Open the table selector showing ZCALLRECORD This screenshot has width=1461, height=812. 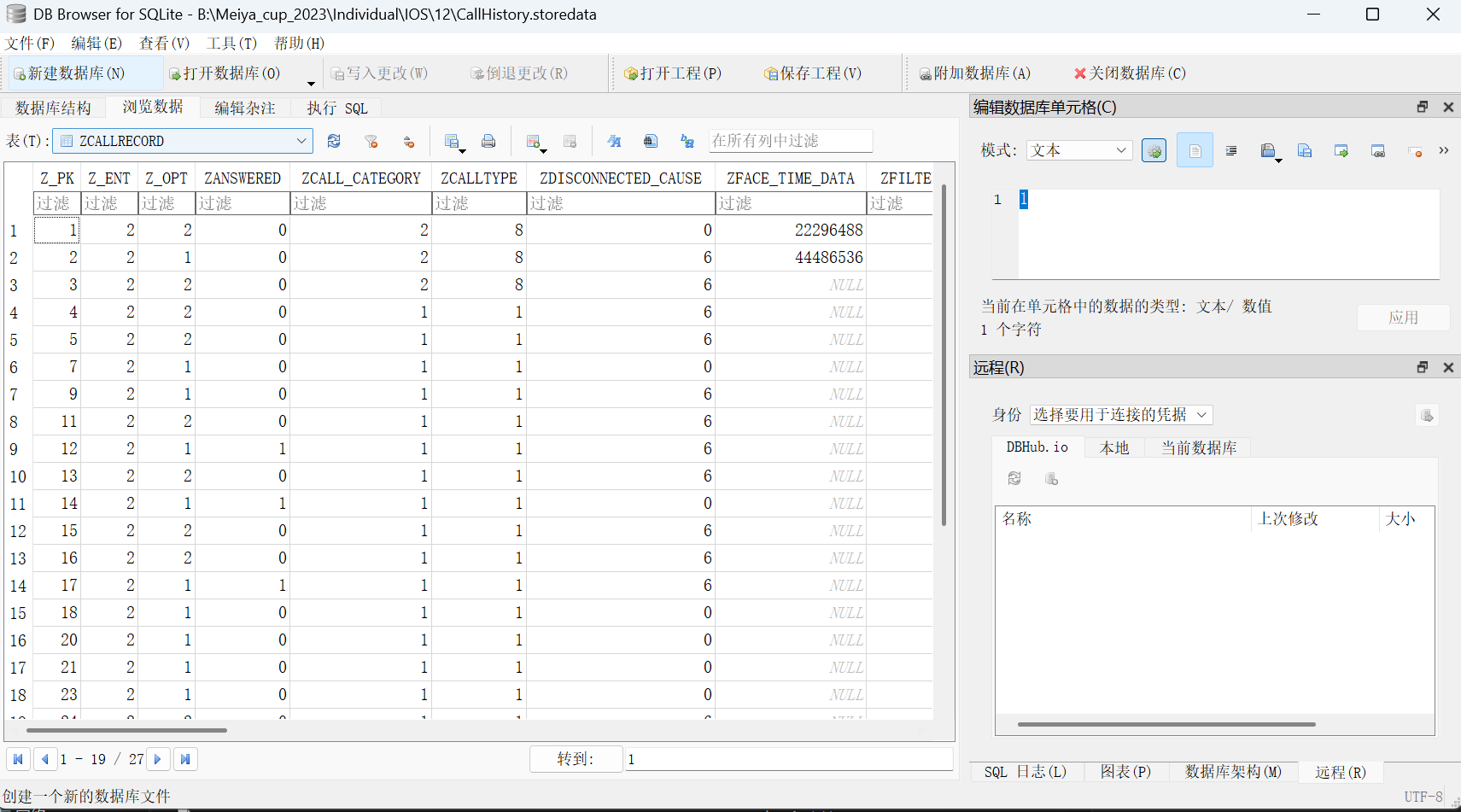183,141
